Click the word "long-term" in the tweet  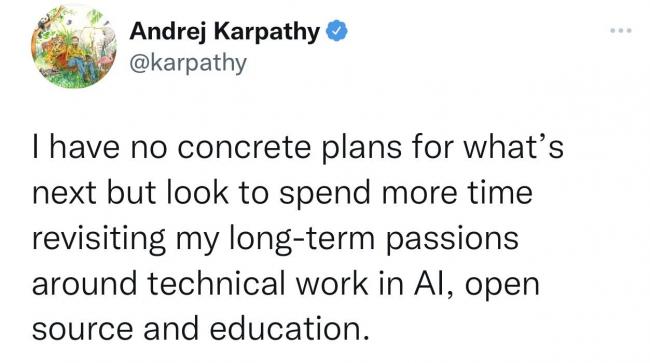[x=302, y=240]
